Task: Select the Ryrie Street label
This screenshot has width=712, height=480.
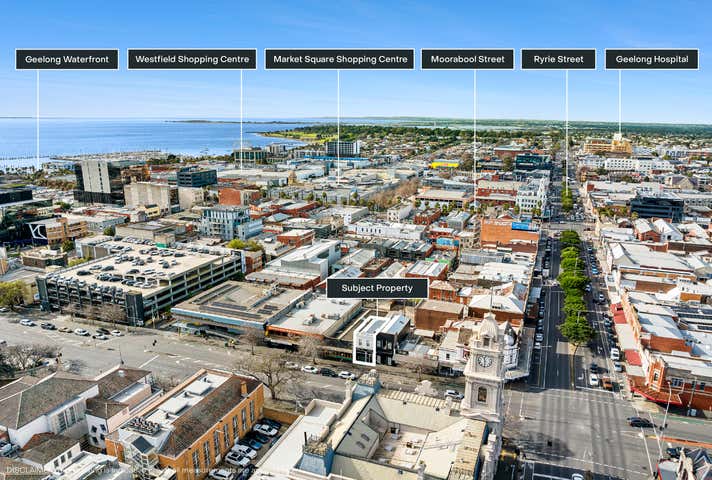Action: click(558, 59)
